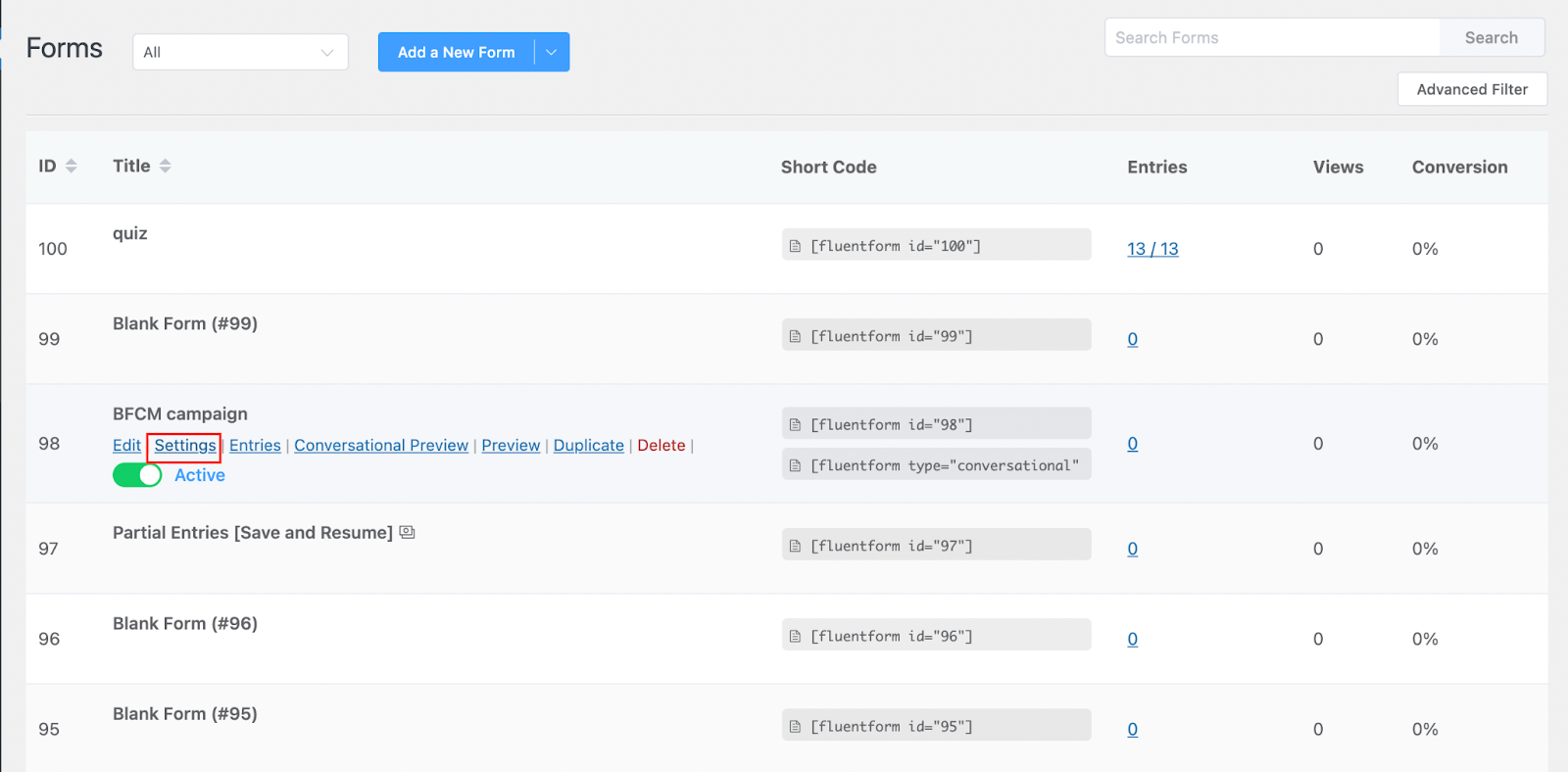
Task: Expand the Add a New Form dropdown arrow
Action: point(552,52)
